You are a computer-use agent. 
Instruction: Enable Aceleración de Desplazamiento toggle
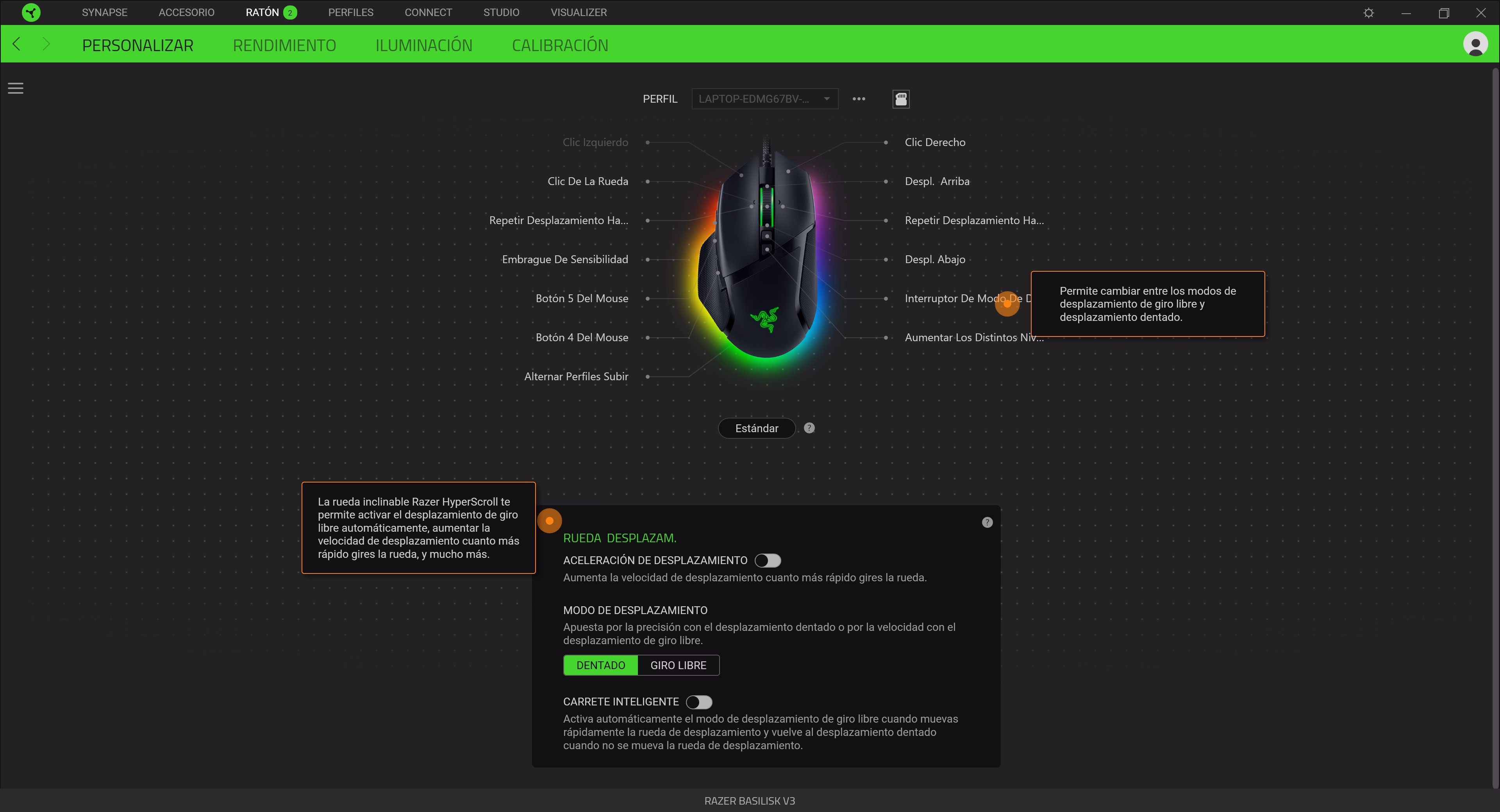tap(768, 561)
